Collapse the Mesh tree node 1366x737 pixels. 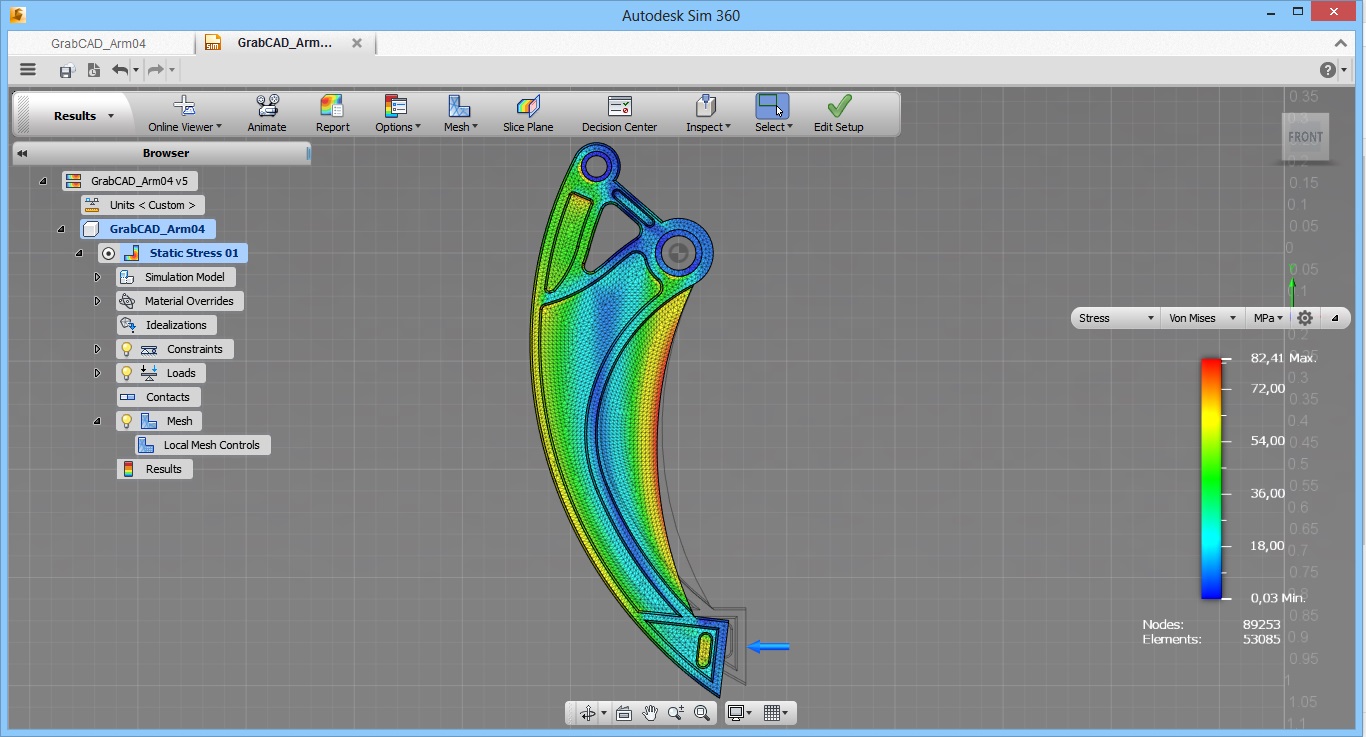97,421
